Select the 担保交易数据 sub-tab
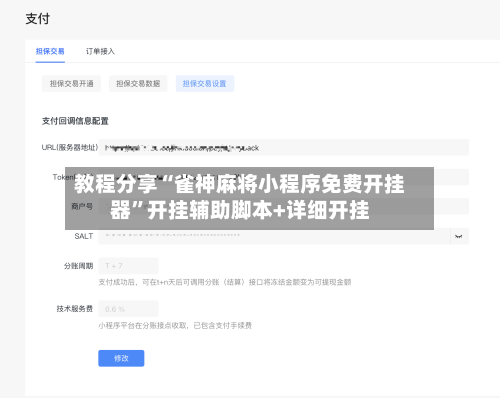The image size is (500, 398). click(138, 84)
